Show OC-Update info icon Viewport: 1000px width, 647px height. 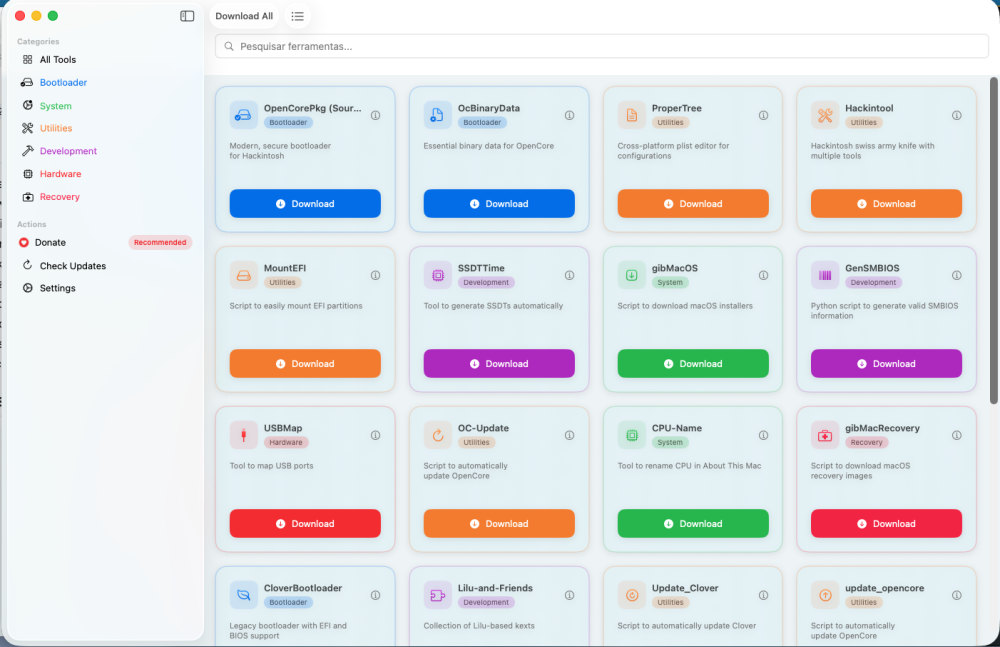click(x=570, y=435)
